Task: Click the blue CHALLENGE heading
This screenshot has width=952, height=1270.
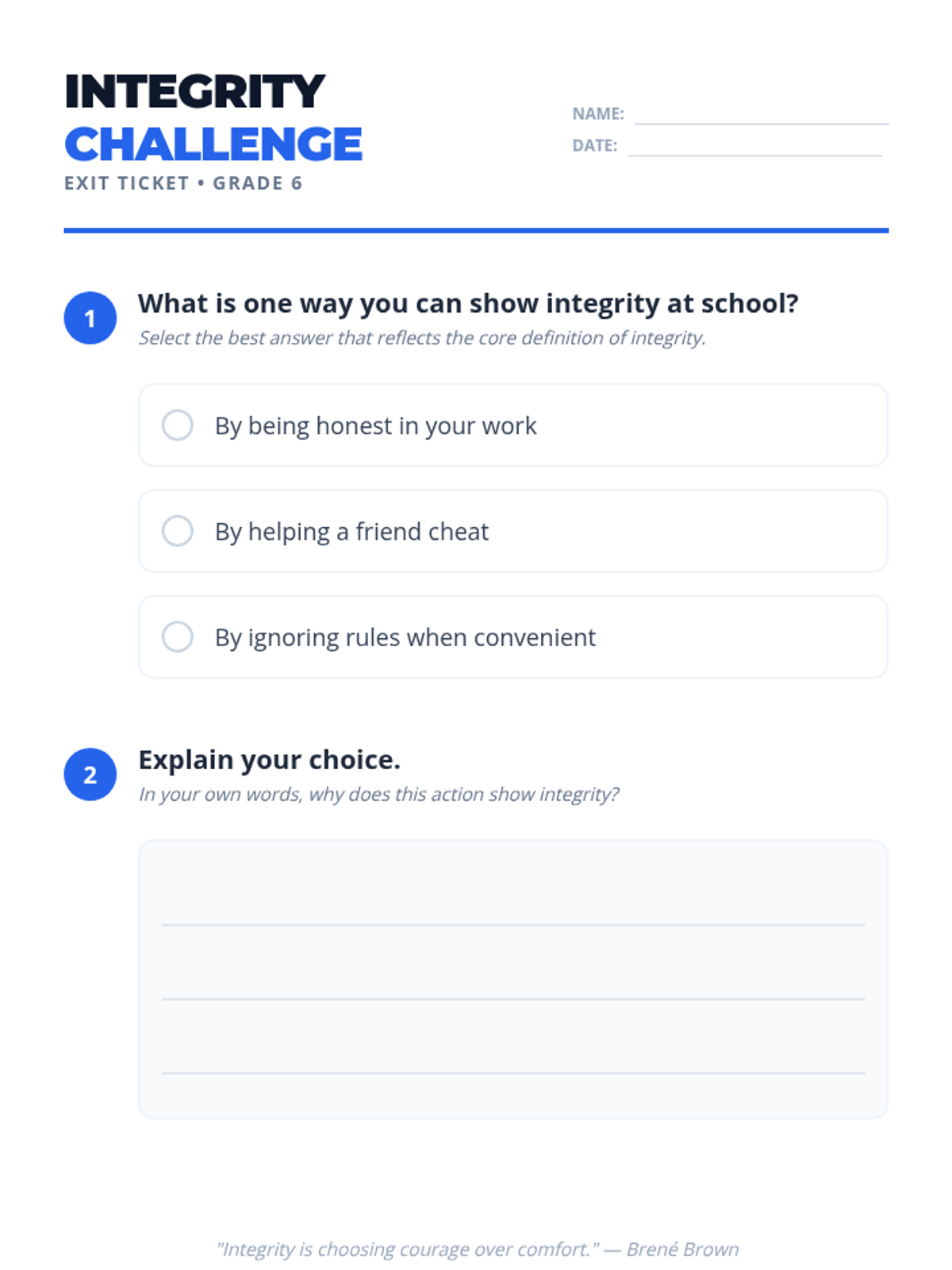Action: pos(213,144)
